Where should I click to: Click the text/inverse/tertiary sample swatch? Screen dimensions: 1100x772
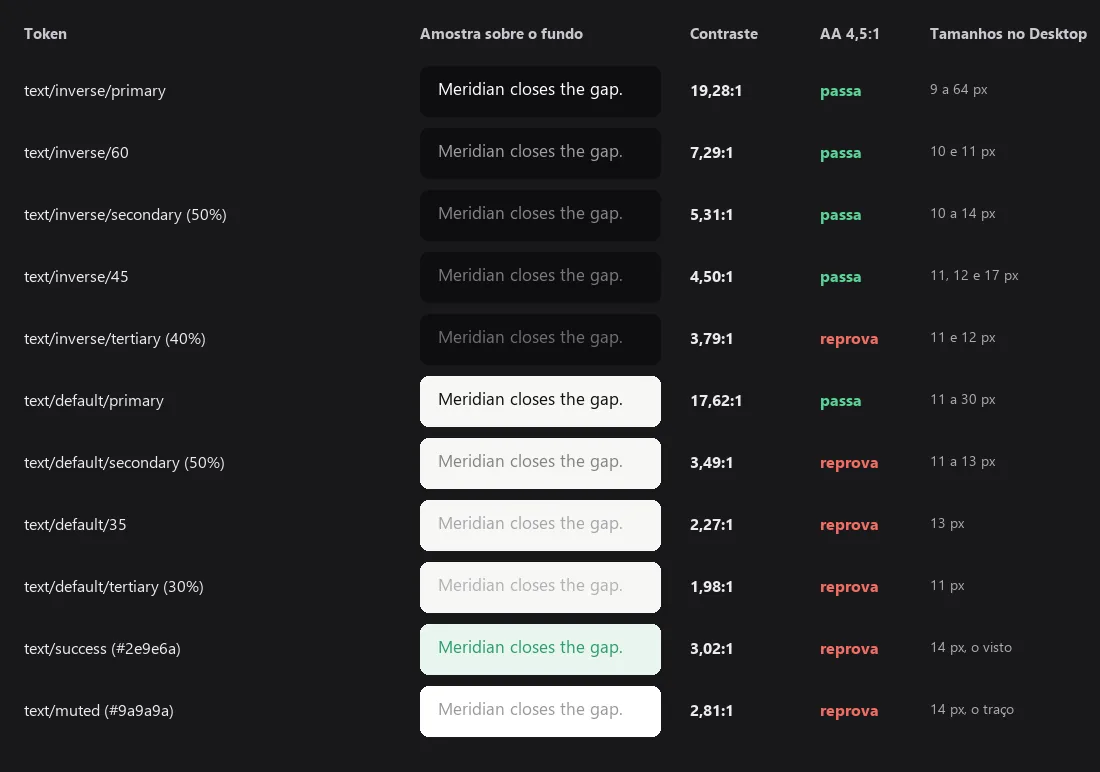(x=540, y=339)
